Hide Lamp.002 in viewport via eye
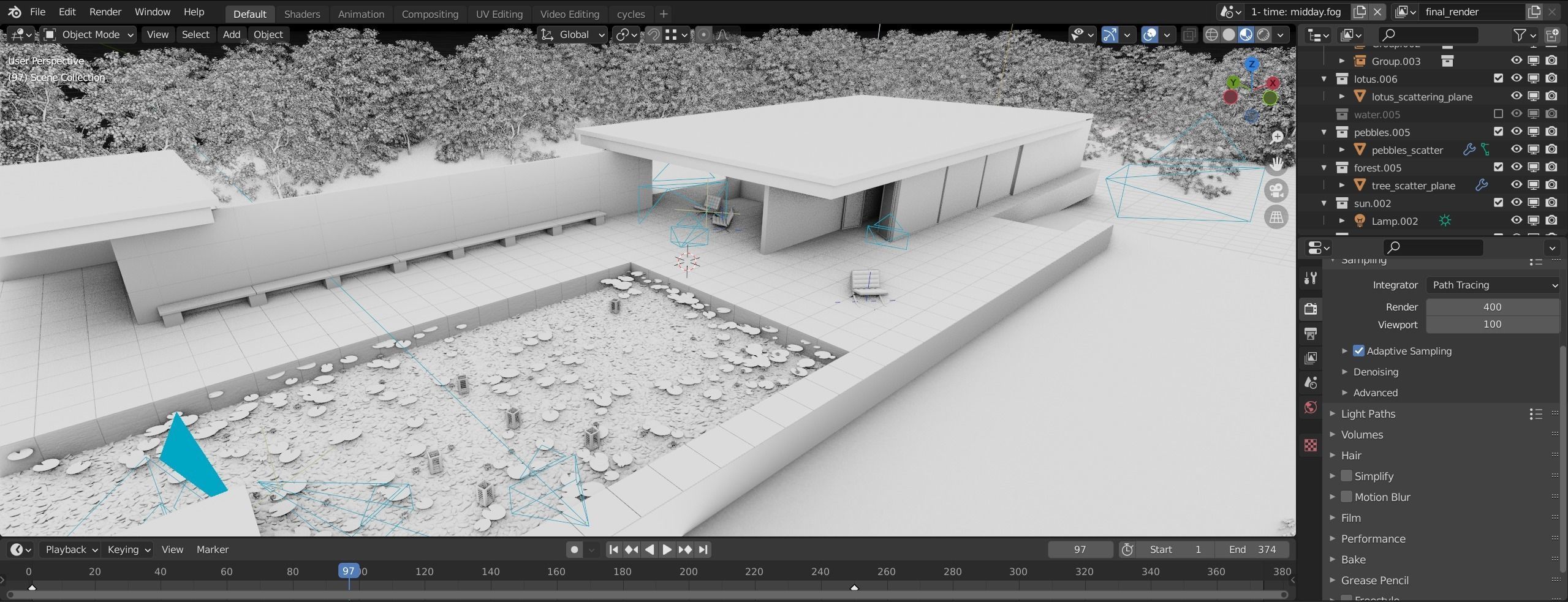This screenshot has width=1568, height=602. click(x=1516, y=220)
